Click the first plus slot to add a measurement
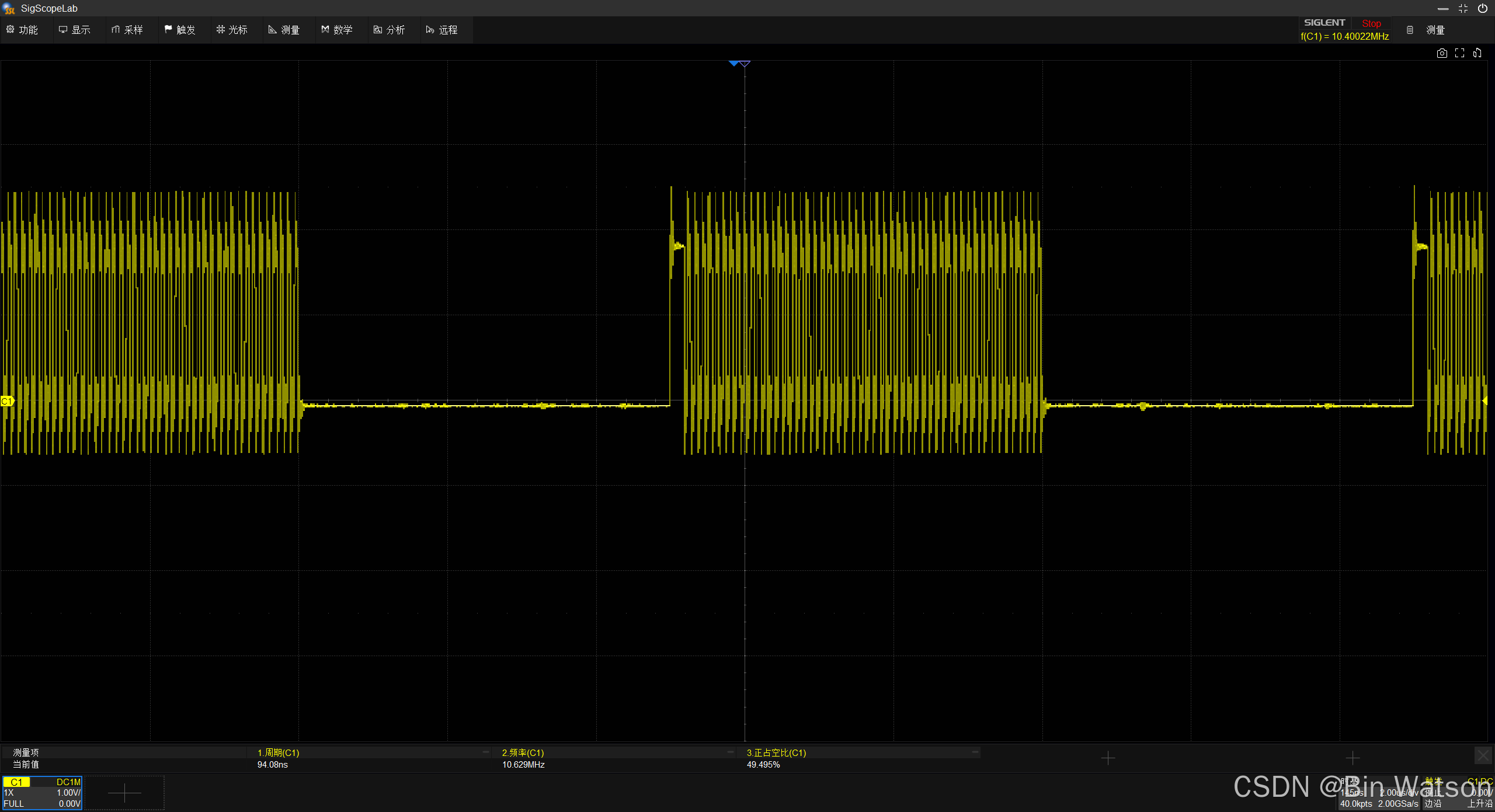1495x812 pixels. (x=1108, y=758)
